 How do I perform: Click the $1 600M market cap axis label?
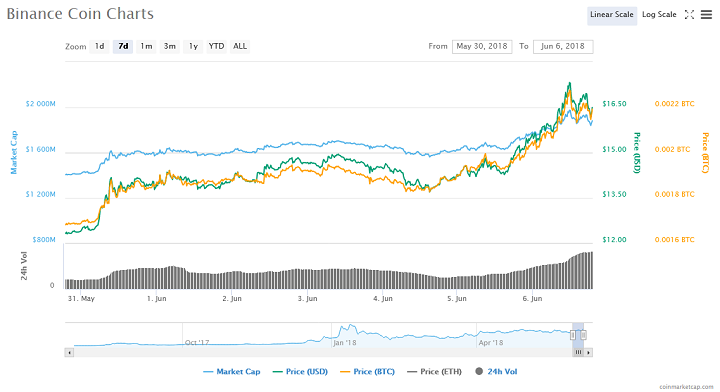[40, 149]
